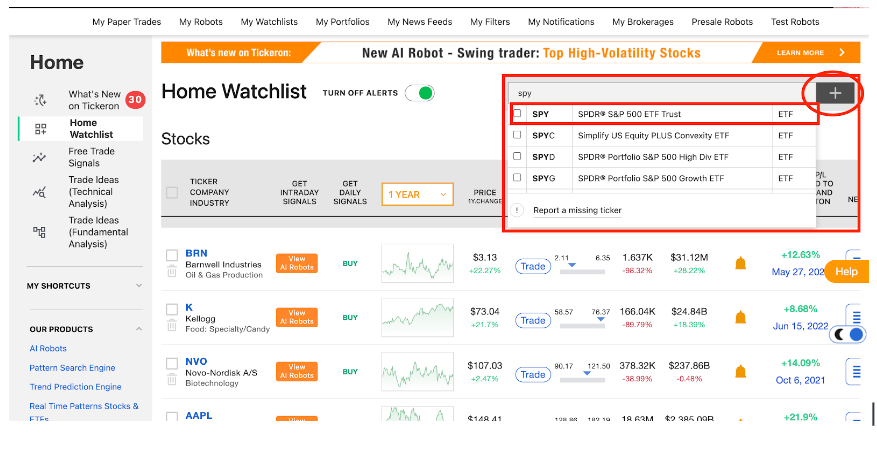Screen dimensions: 877x452
Task: Open Test Robots menu
Action: tap(795, 22)
